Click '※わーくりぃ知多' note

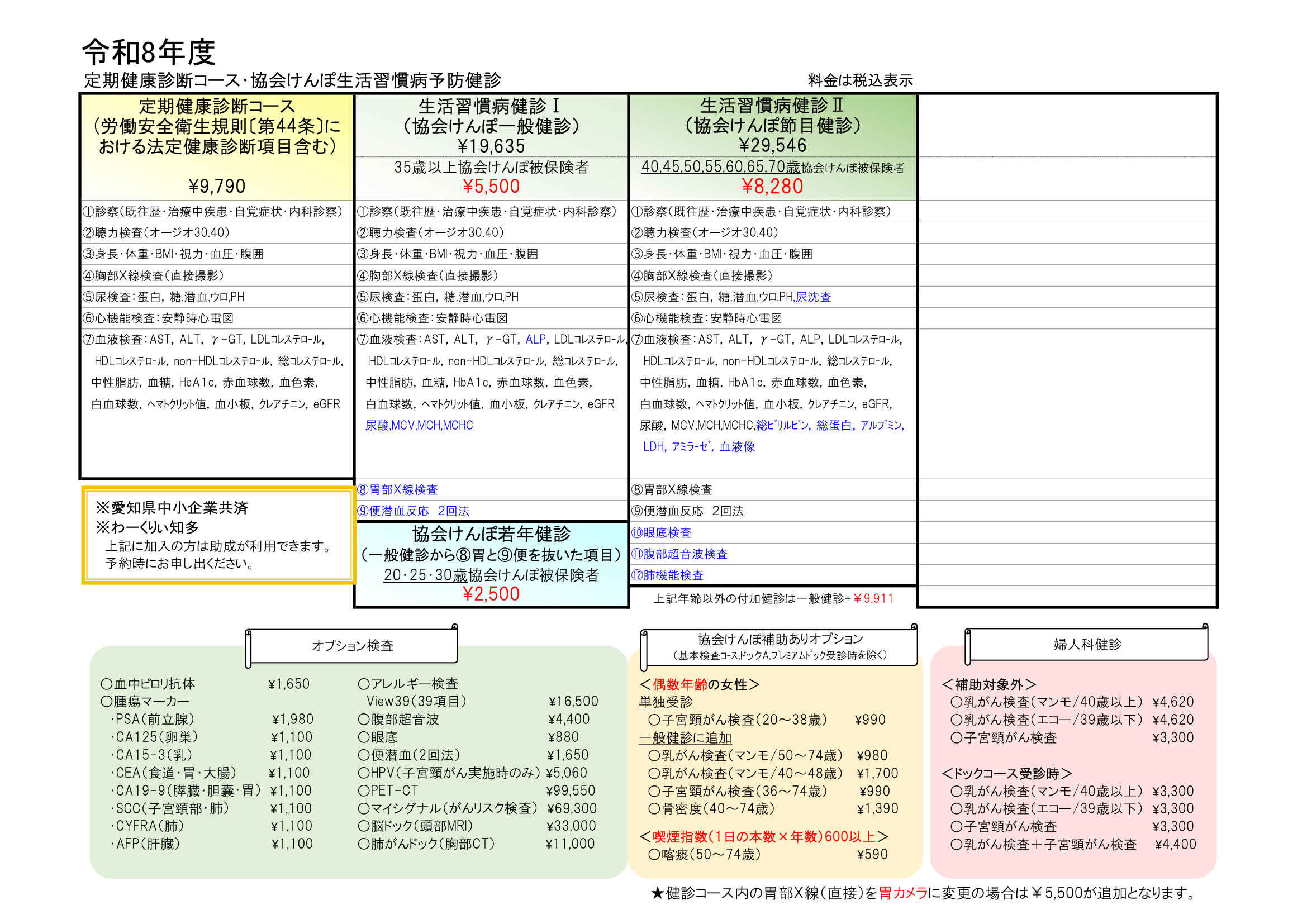click(148, 527)
